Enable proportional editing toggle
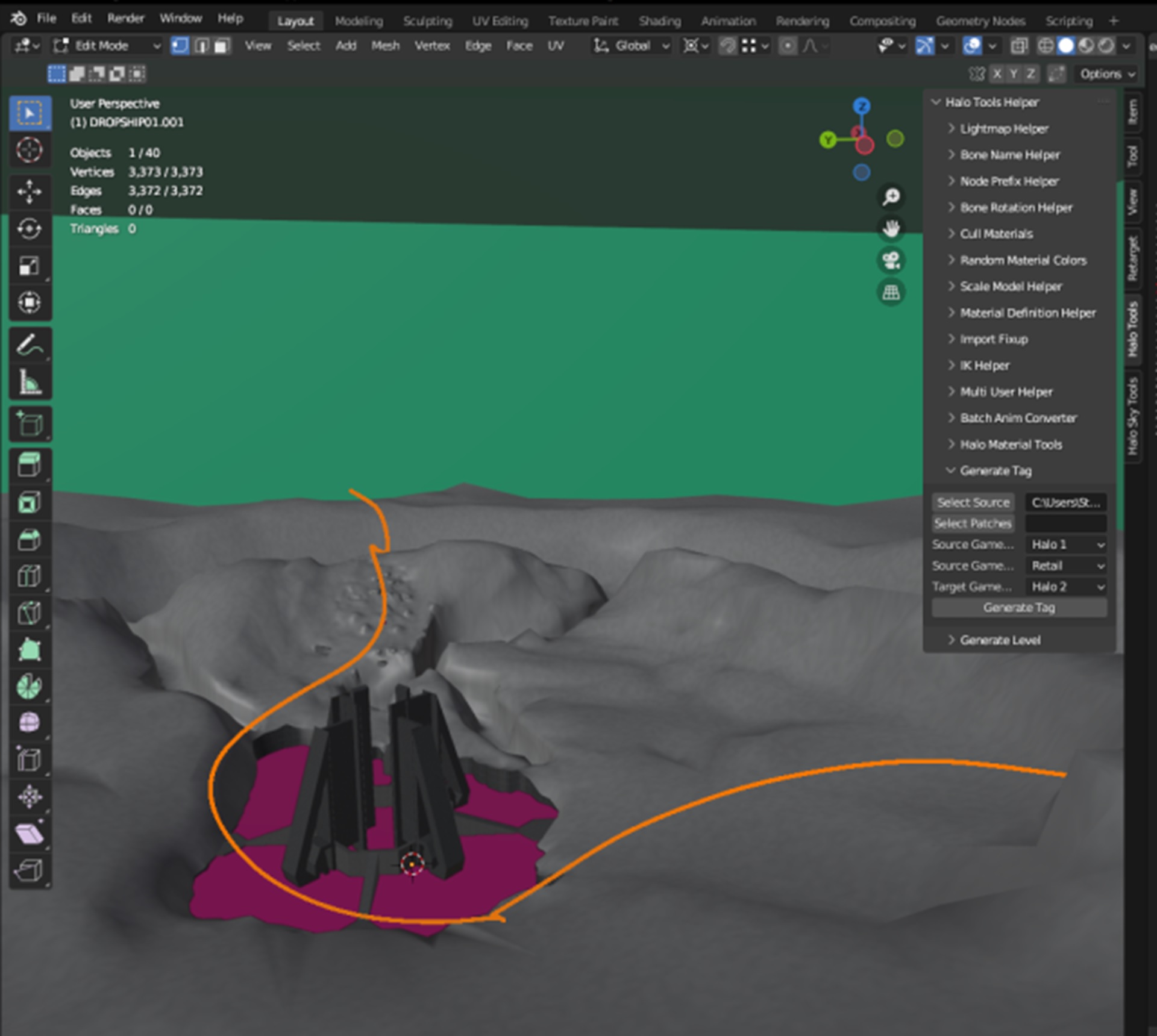The width and height of the screenshot is (1157, 1036). click(x=788, y=46)
